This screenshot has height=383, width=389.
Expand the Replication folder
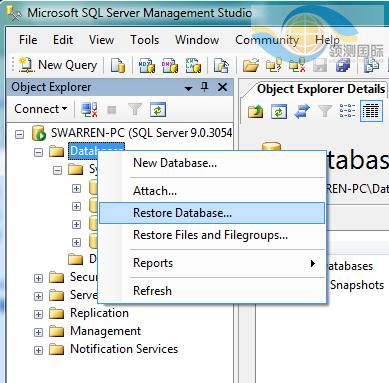pyautogui.click(x=38, y=314)
